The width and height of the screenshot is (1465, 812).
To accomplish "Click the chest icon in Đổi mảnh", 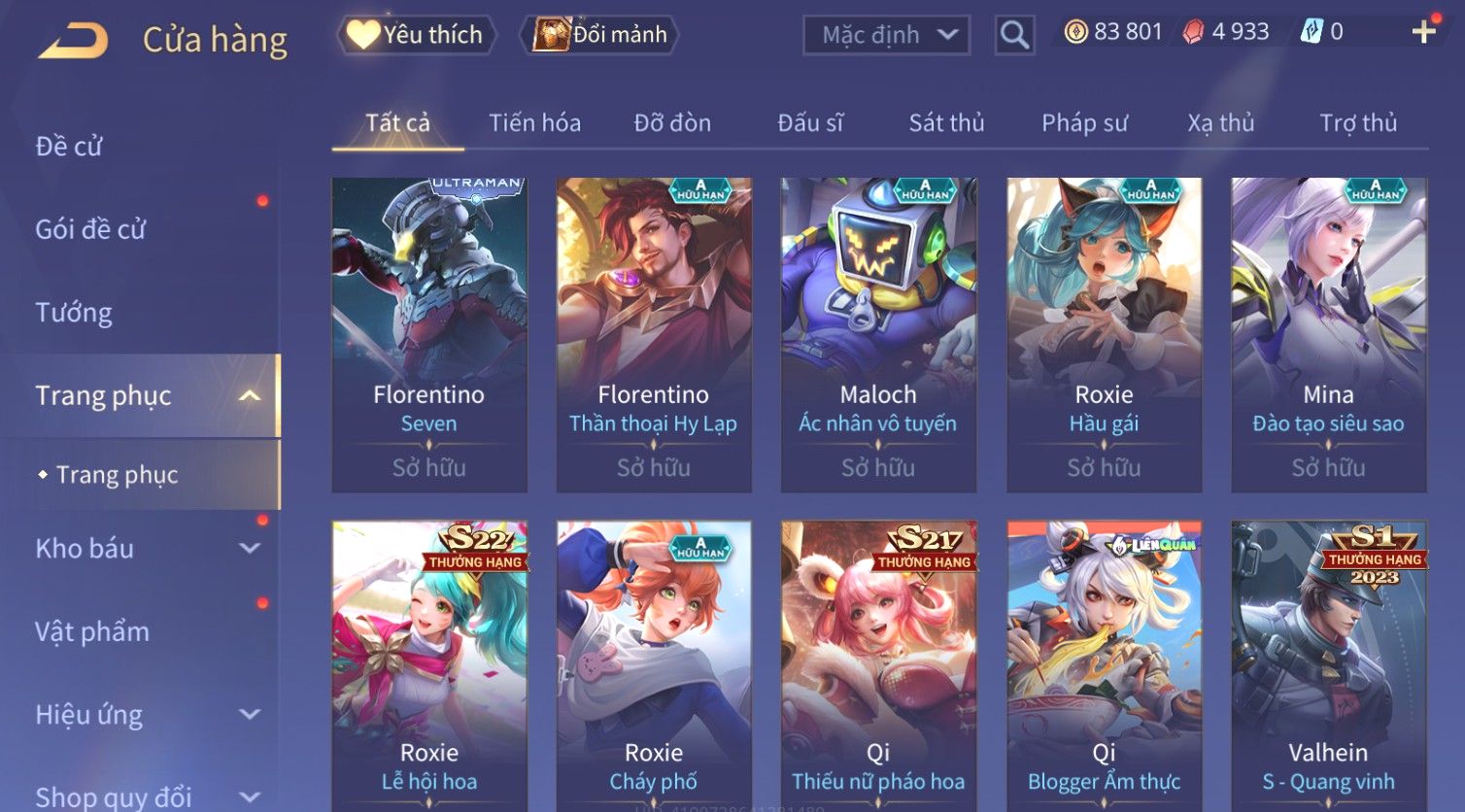I will tap(551, 34).
